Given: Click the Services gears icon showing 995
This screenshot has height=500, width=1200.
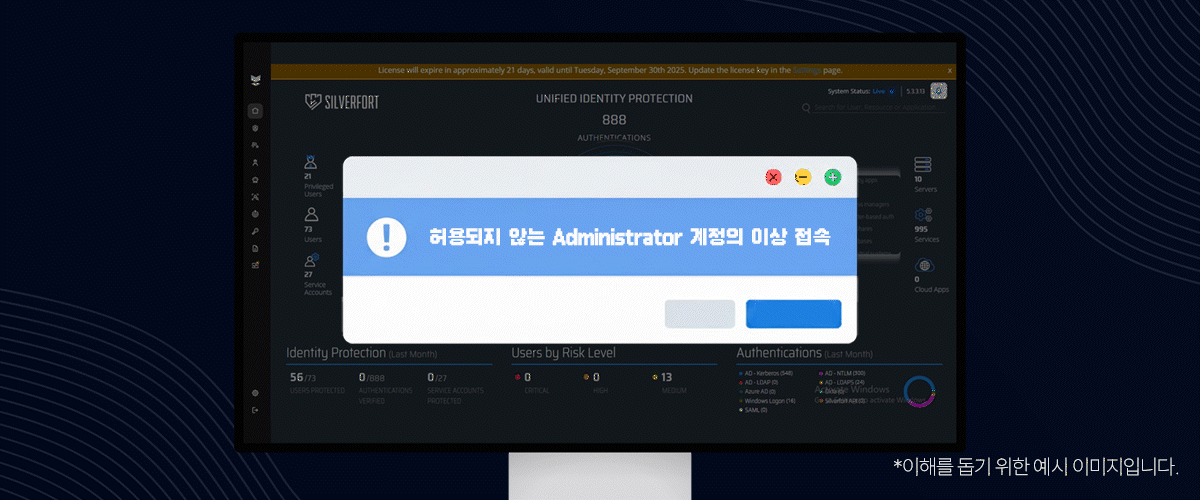Looking at the screenshot, I should click(924, 215).
